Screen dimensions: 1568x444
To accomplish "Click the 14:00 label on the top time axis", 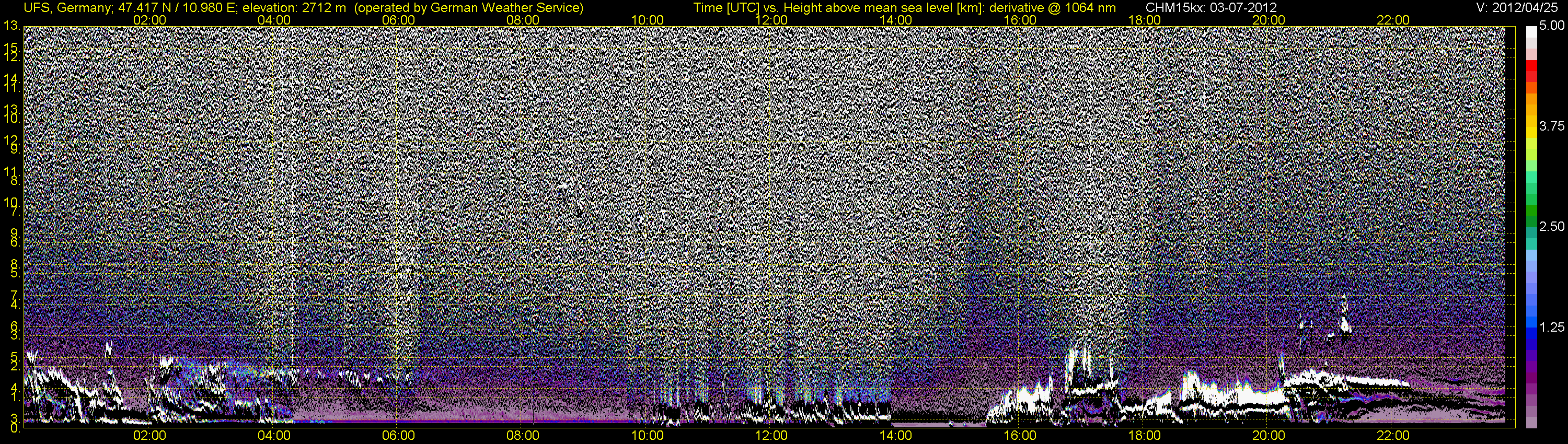I will 896,20.
